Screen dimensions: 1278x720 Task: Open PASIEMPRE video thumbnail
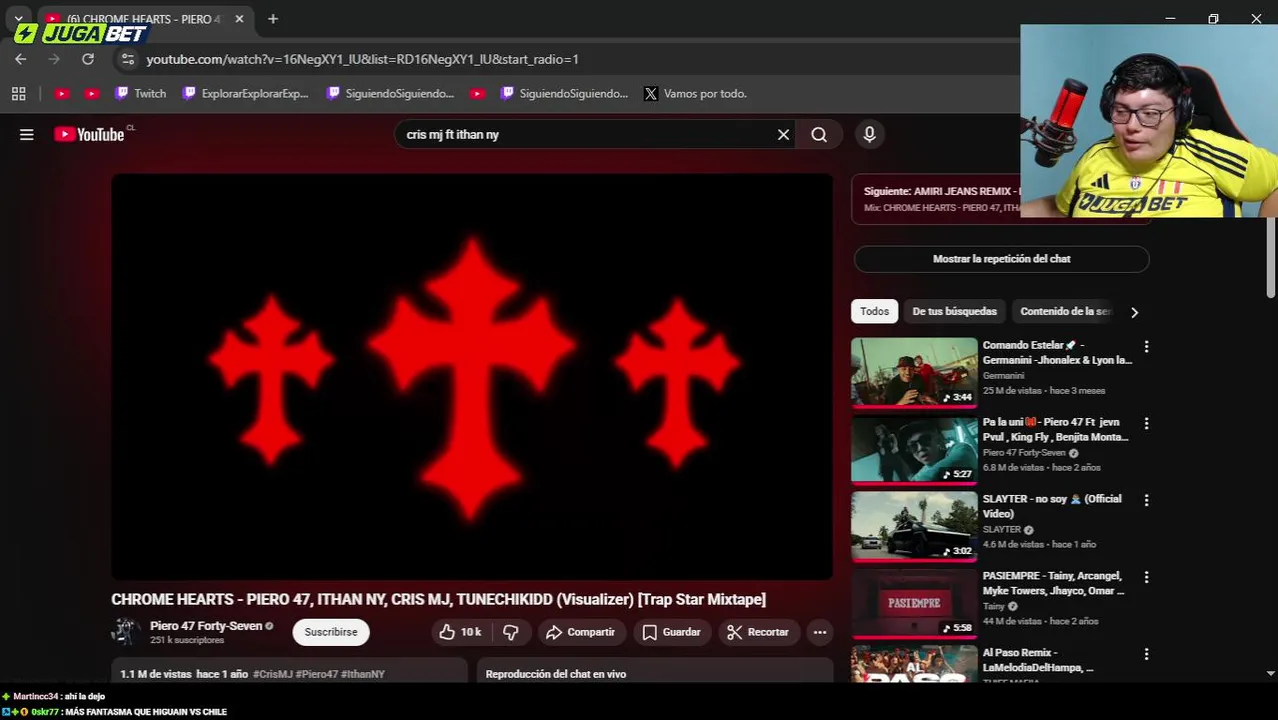(914, 603)
